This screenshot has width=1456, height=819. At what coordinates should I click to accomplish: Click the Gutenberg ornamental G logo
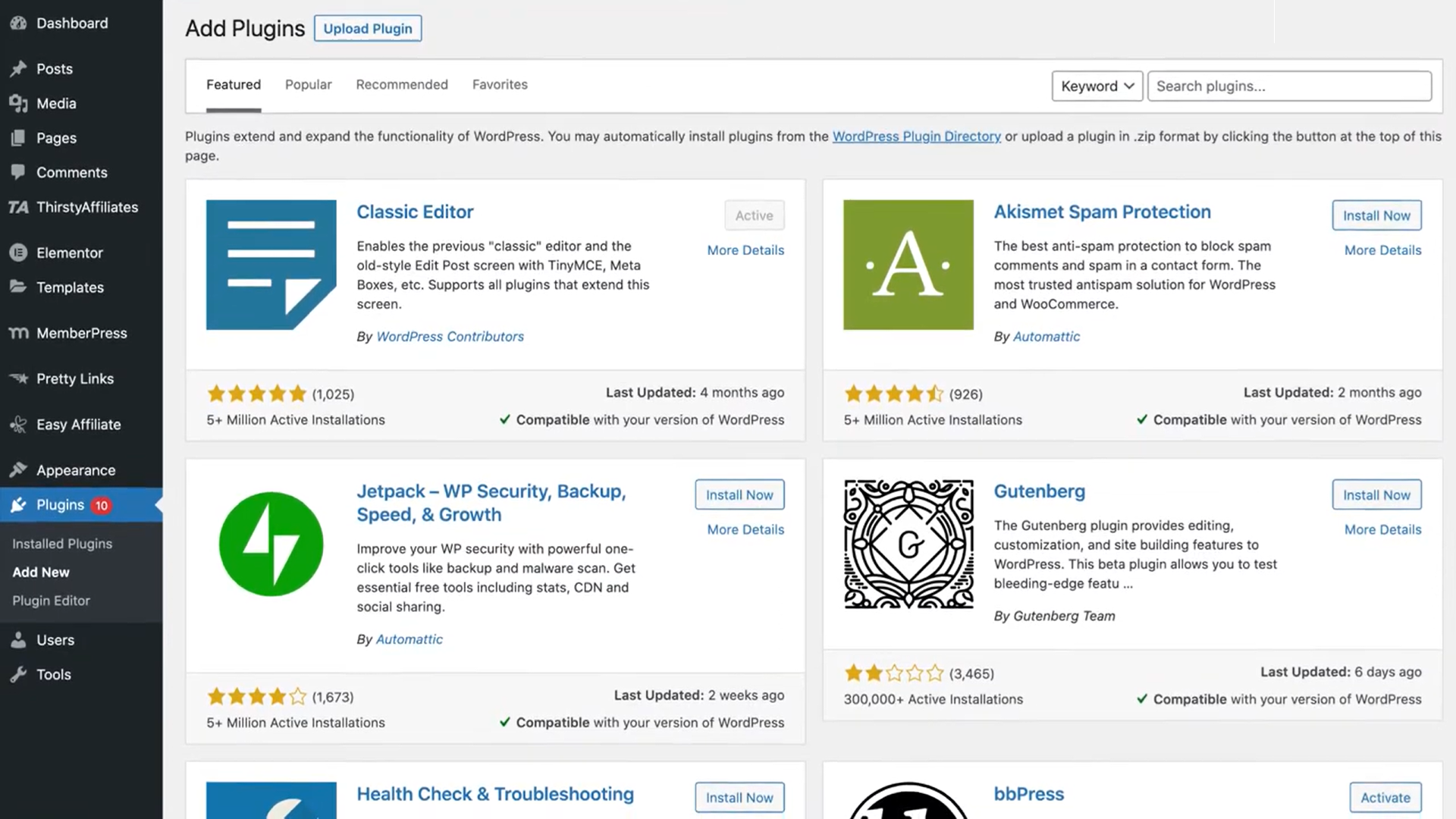point(908,544)
